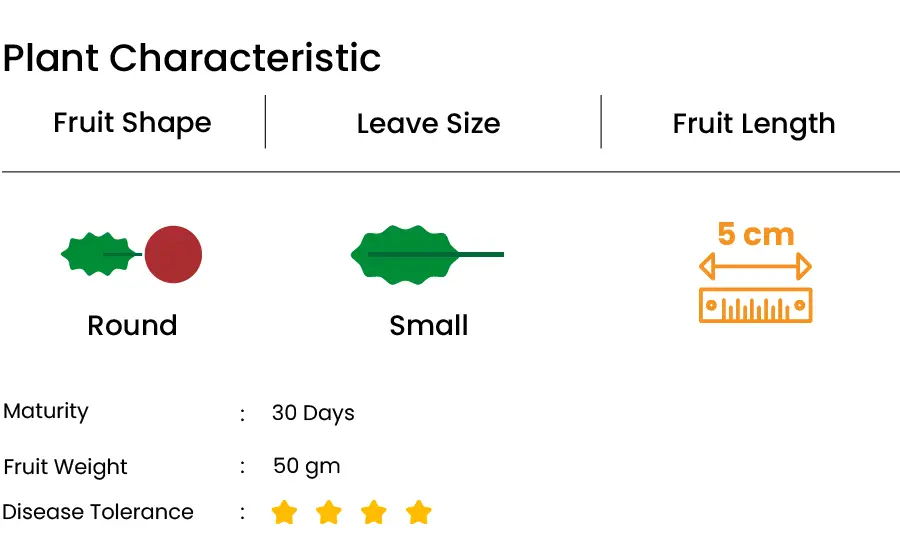Select the Fruit Shape column header
The image size is (900, 548).
pos(133,123)
